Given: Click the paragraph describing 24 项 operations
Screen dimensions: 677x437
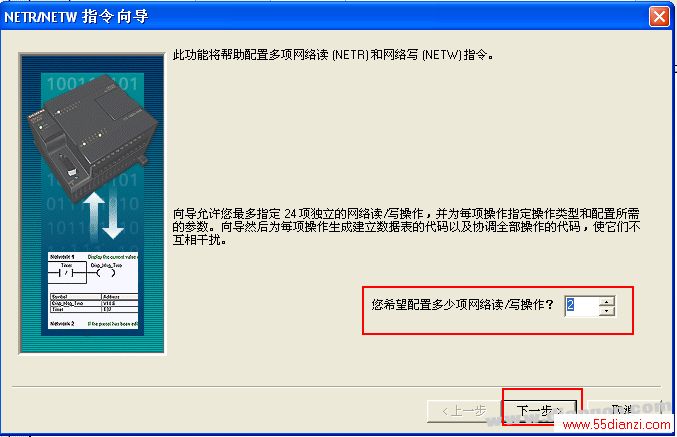Looking at the screenshot, I should 406,226.
